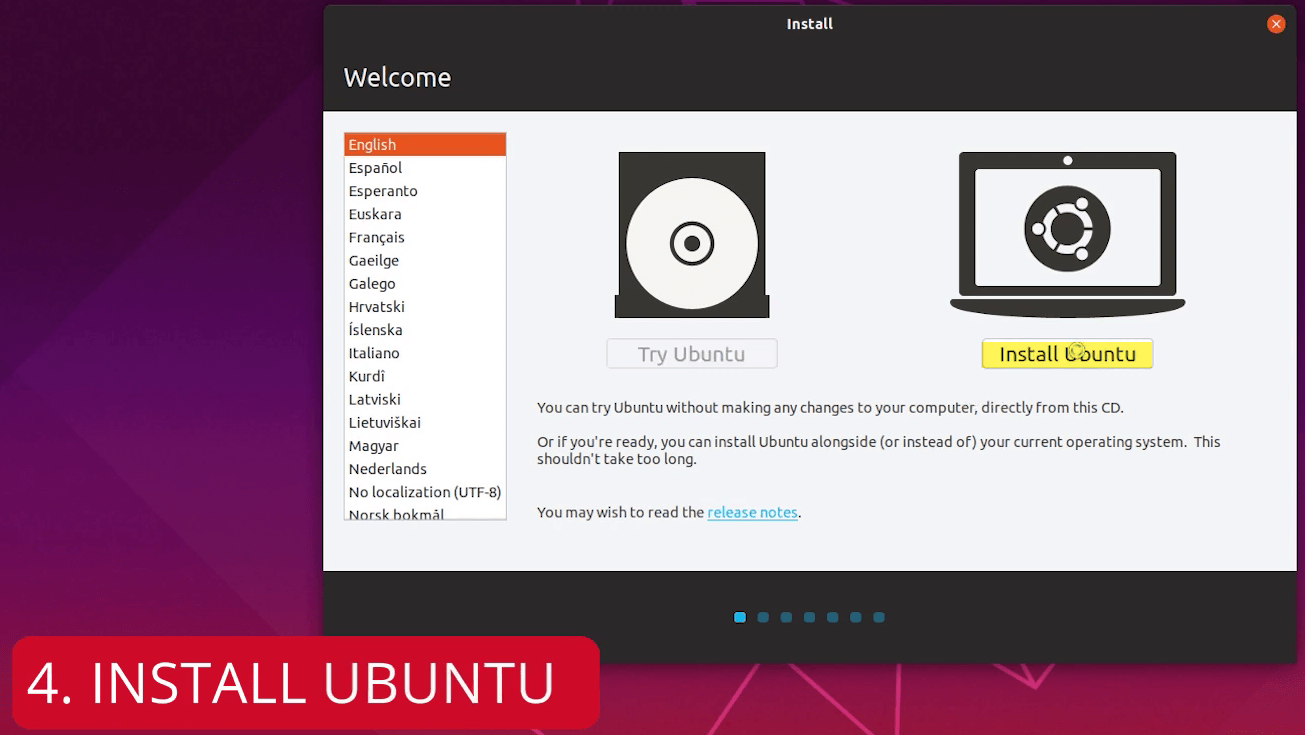Select Magyar in the language list
Viewport: 1305px width, 735px height.
425,446
